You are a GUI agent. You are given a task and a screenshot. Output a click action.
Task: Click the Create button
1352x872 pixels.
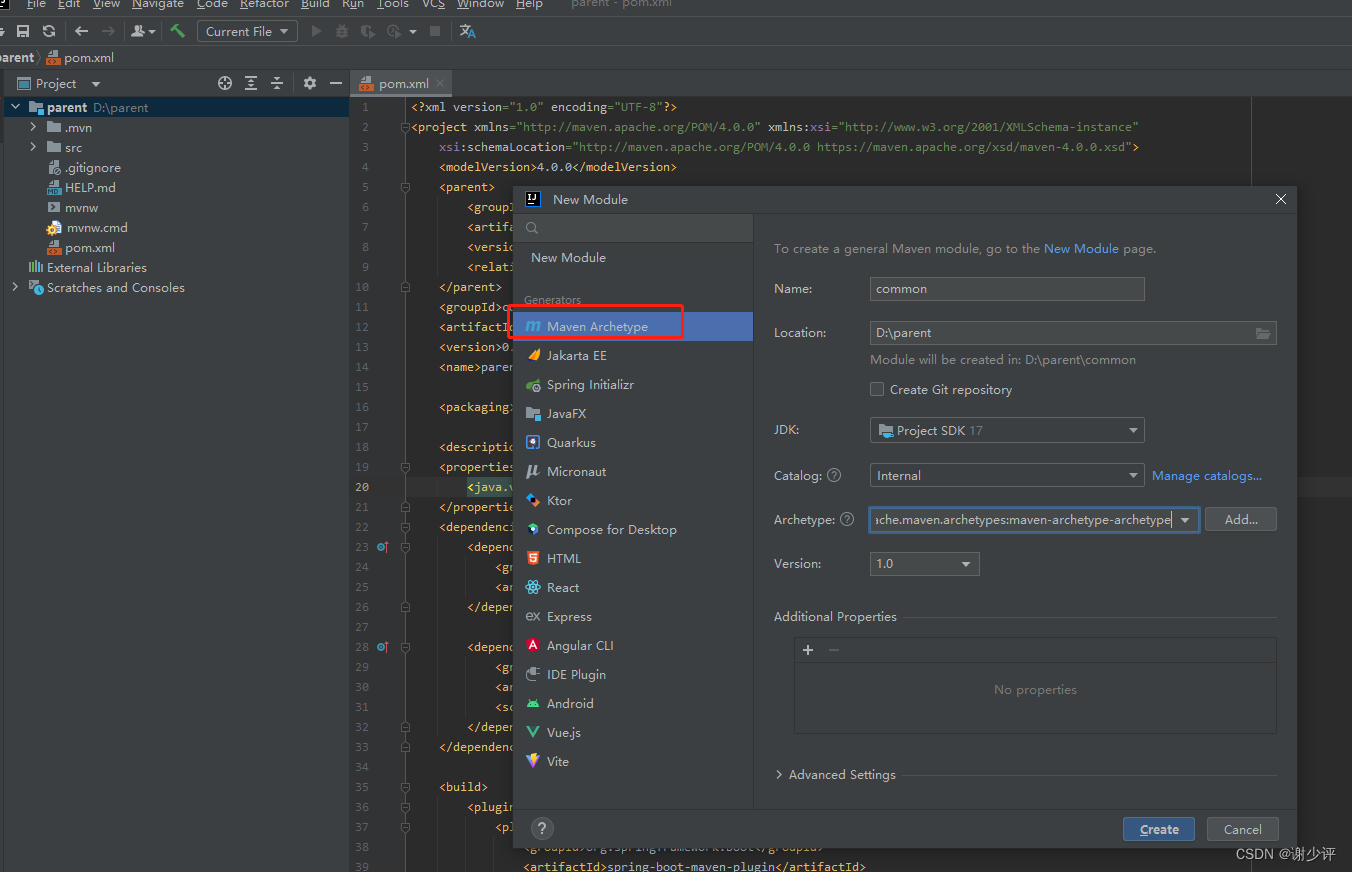pos(1159,829)
